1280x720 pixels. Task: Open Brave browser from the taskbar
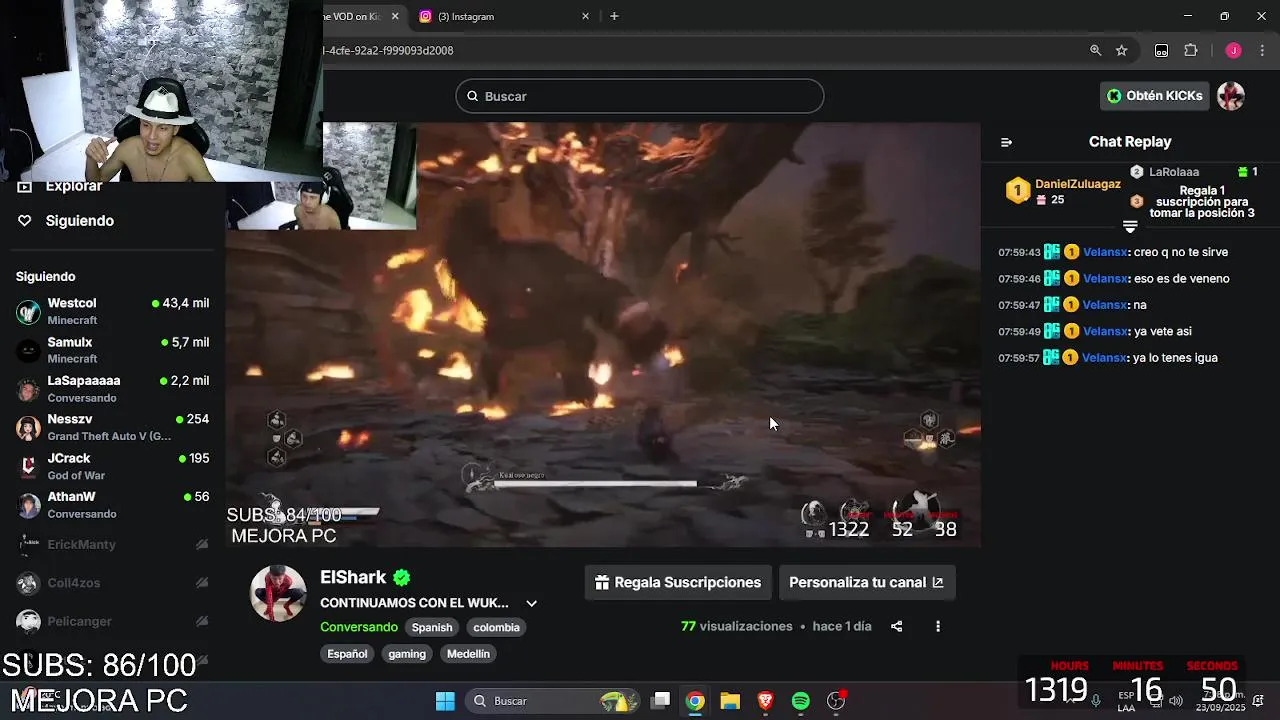point(765,701)
